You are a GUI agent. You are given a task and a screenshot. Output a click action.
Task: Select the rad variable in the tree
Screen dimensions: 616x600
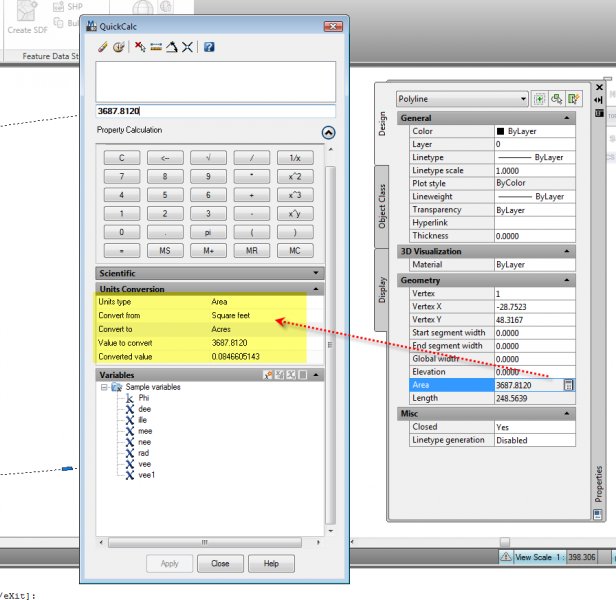click(144, 453)
